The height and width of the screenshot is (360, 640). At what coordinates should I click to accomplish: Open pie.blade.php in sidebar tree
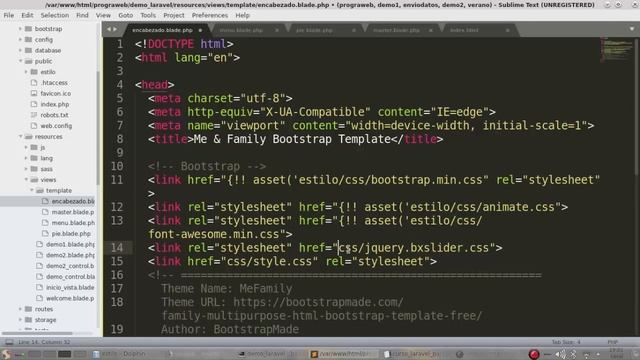click(71, 233)
